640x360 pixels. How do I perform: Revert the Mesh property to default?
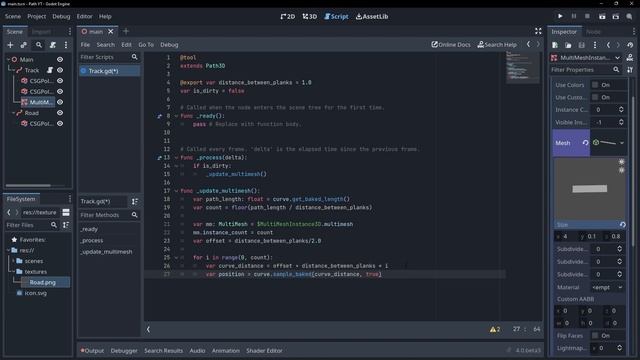pos(585,143)
